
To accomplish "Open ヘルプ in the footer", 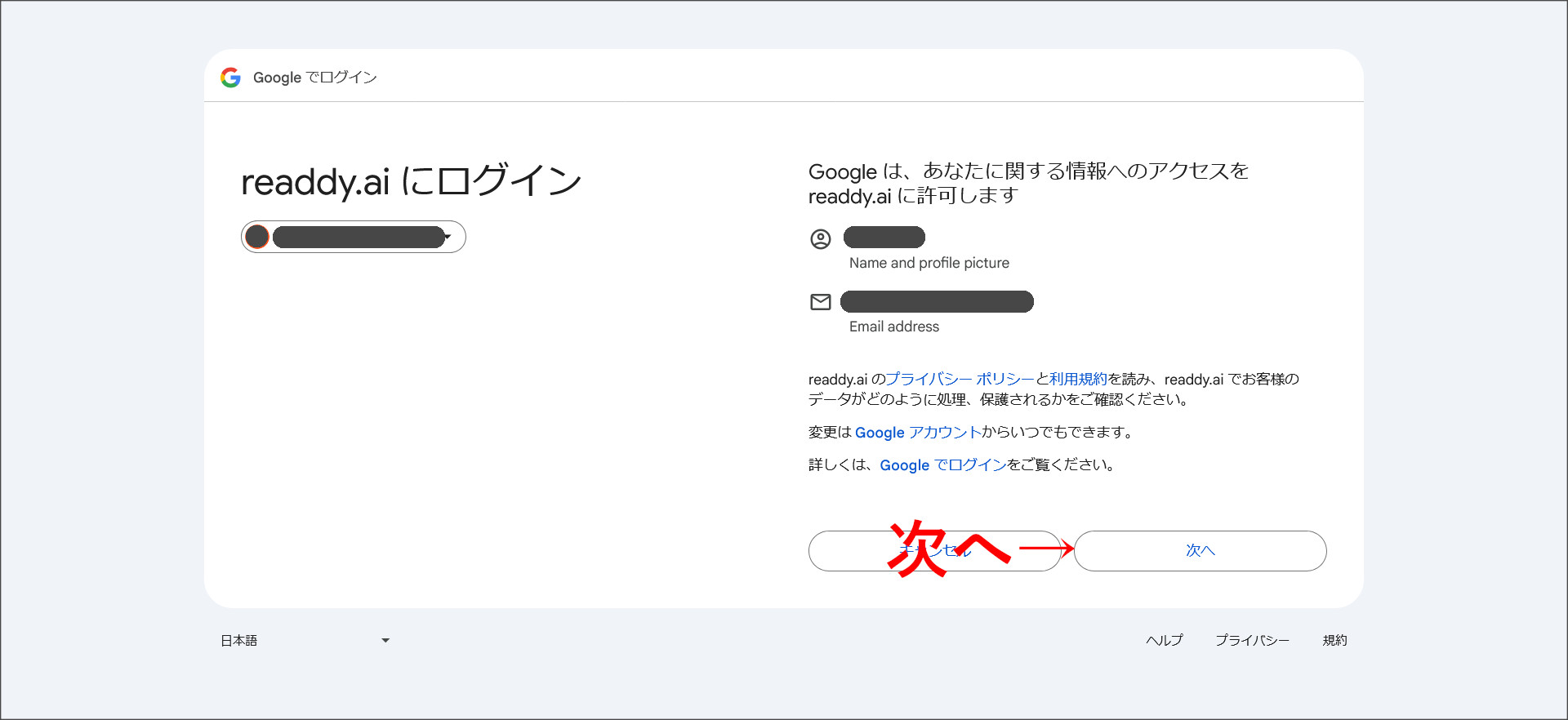I will (1164, 641).
